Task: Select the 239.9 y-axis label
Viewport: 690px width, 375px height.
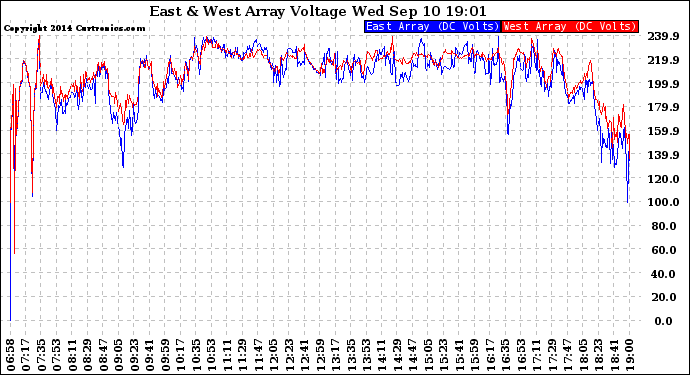Action: tap(663, 36)
